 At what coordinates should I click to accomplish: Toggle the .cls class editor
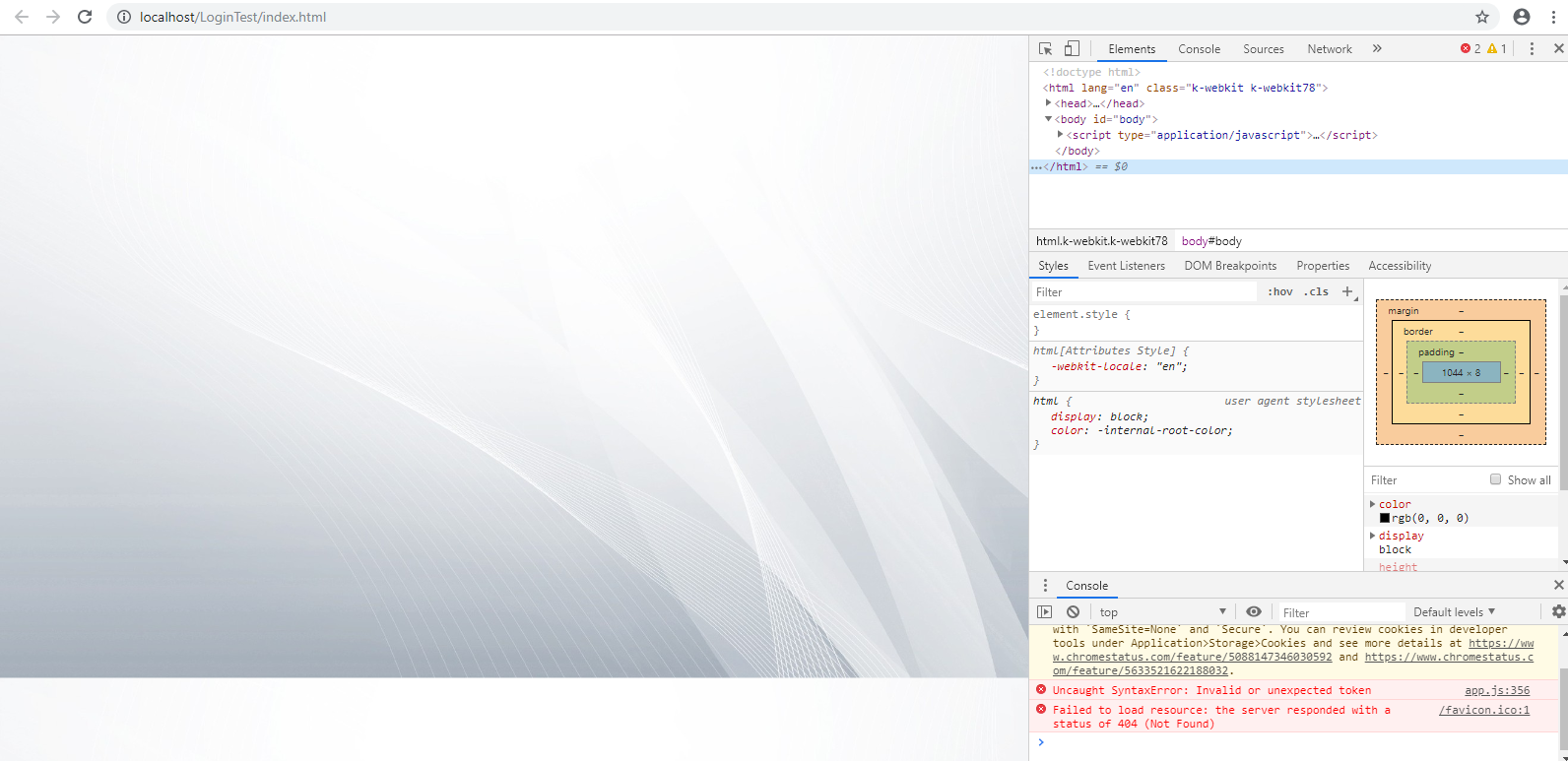[x=1317, y=292]
